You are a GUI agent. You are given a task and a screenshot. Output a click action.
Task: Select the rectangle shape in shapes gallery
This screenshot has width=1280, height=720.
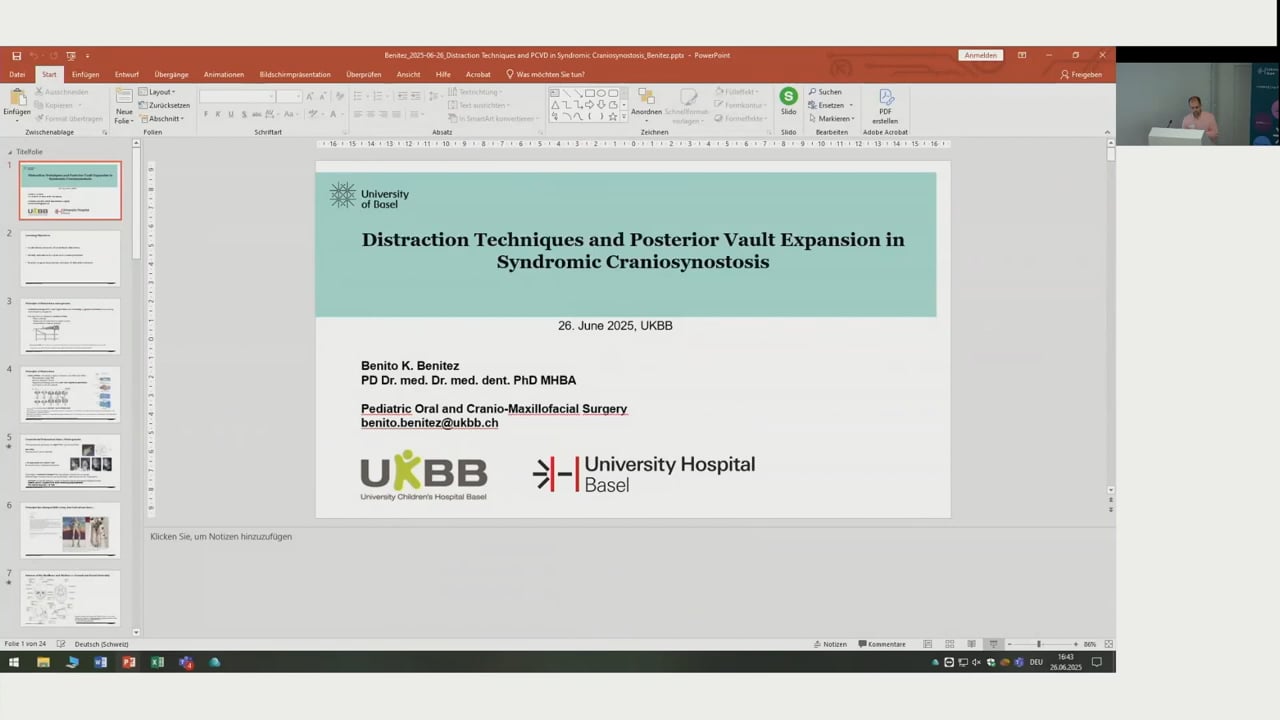point(589,93)
